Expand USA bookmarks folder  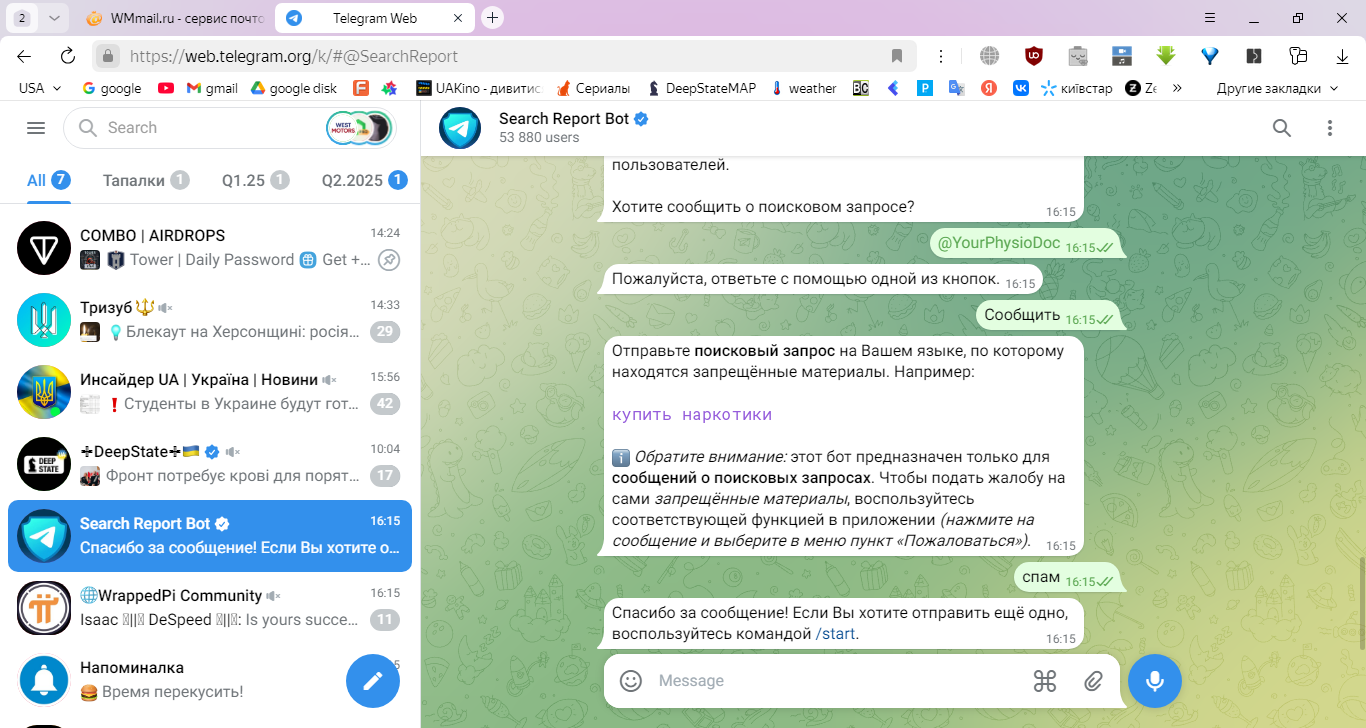40,88
